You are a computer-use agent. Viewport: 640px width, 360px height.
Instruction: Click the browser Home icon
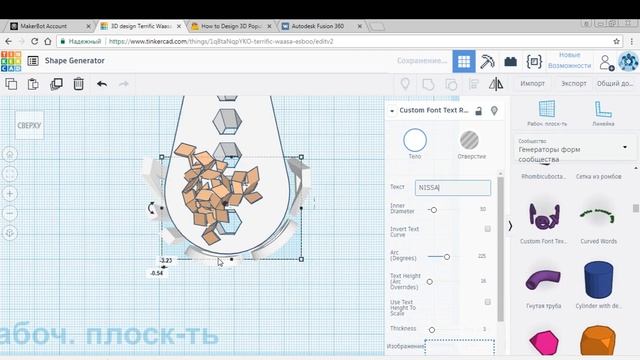tap(48, 41)
